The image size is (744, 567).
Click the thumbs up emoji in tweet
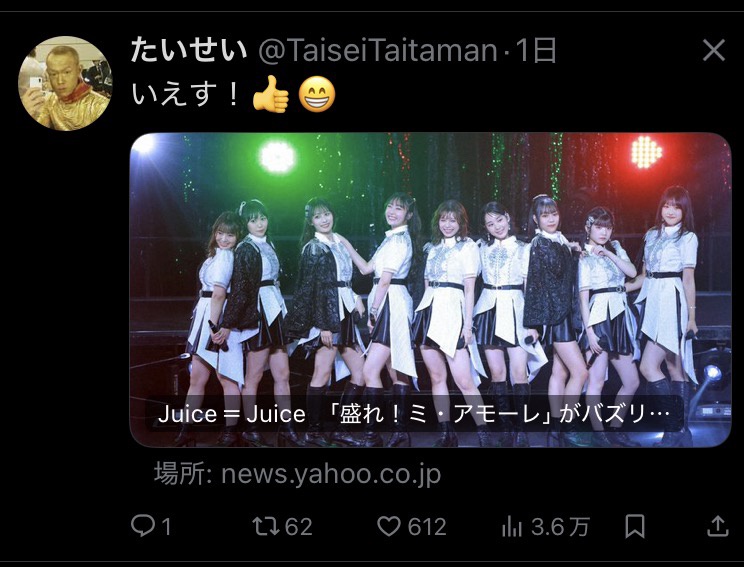coord(270,94)
